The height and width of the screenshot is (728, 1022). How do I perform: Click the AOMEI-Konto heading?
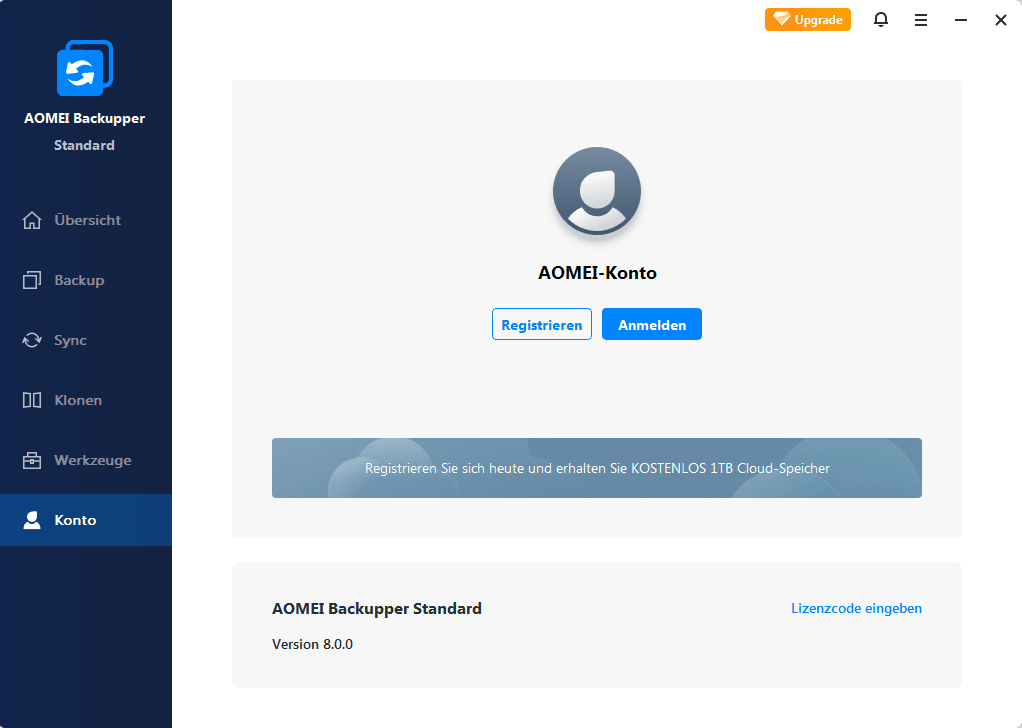[x=597, y=272]
